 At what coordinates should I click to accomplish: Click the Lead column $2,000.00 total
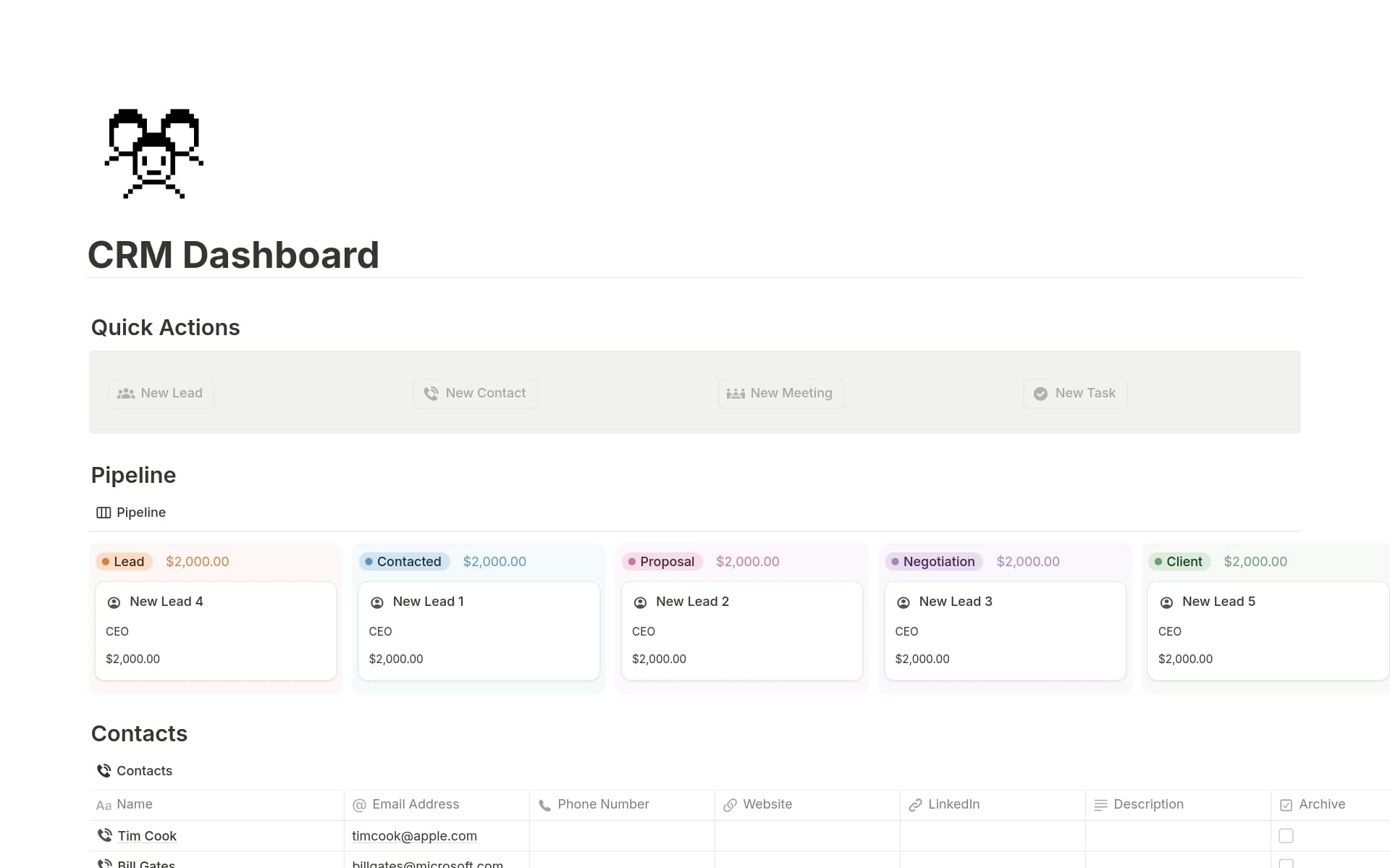(198, 562)
